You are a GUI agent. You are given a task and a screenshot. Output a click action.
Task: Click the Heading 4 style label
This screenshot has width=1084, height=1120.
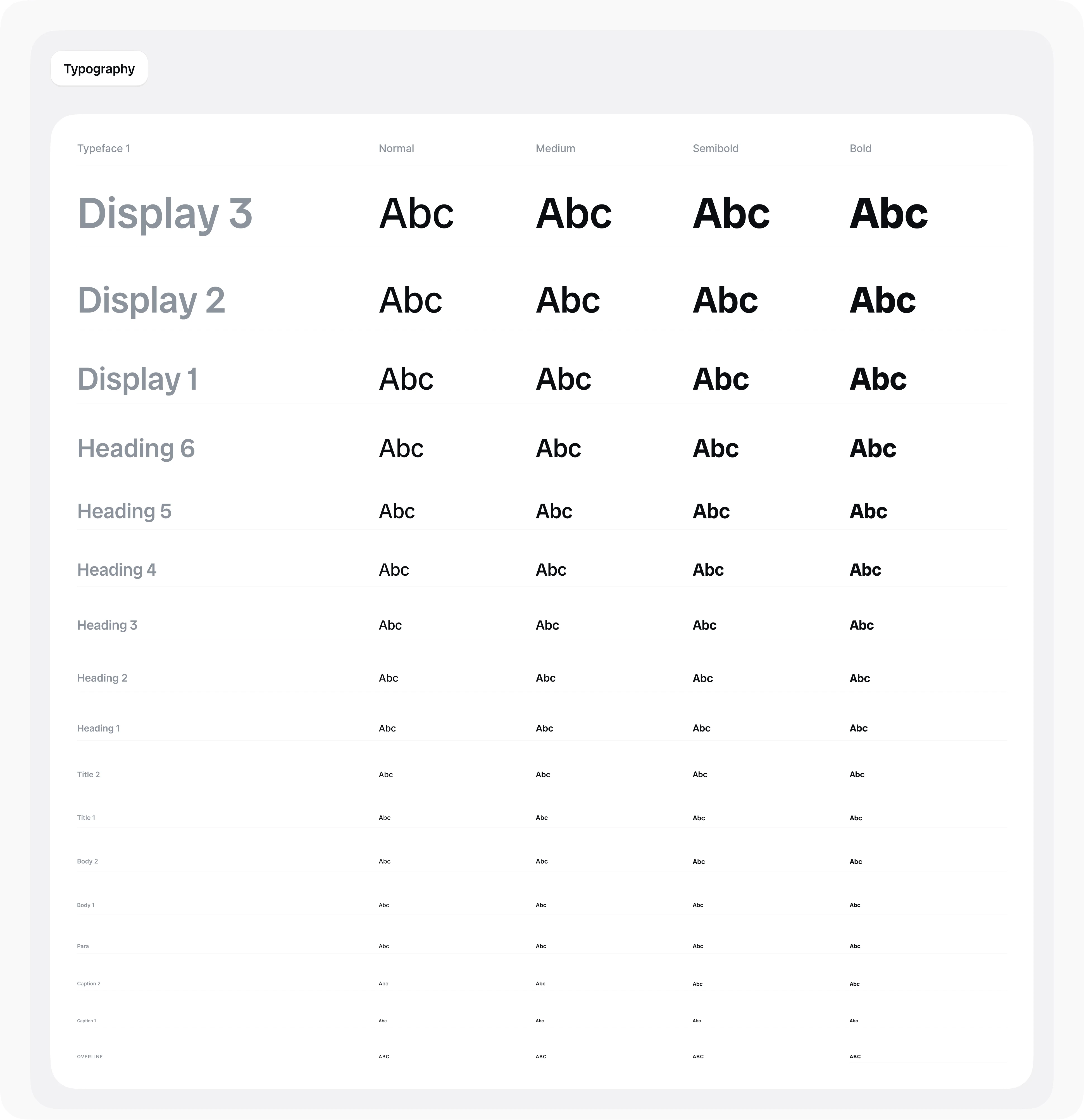pos(116,570)
